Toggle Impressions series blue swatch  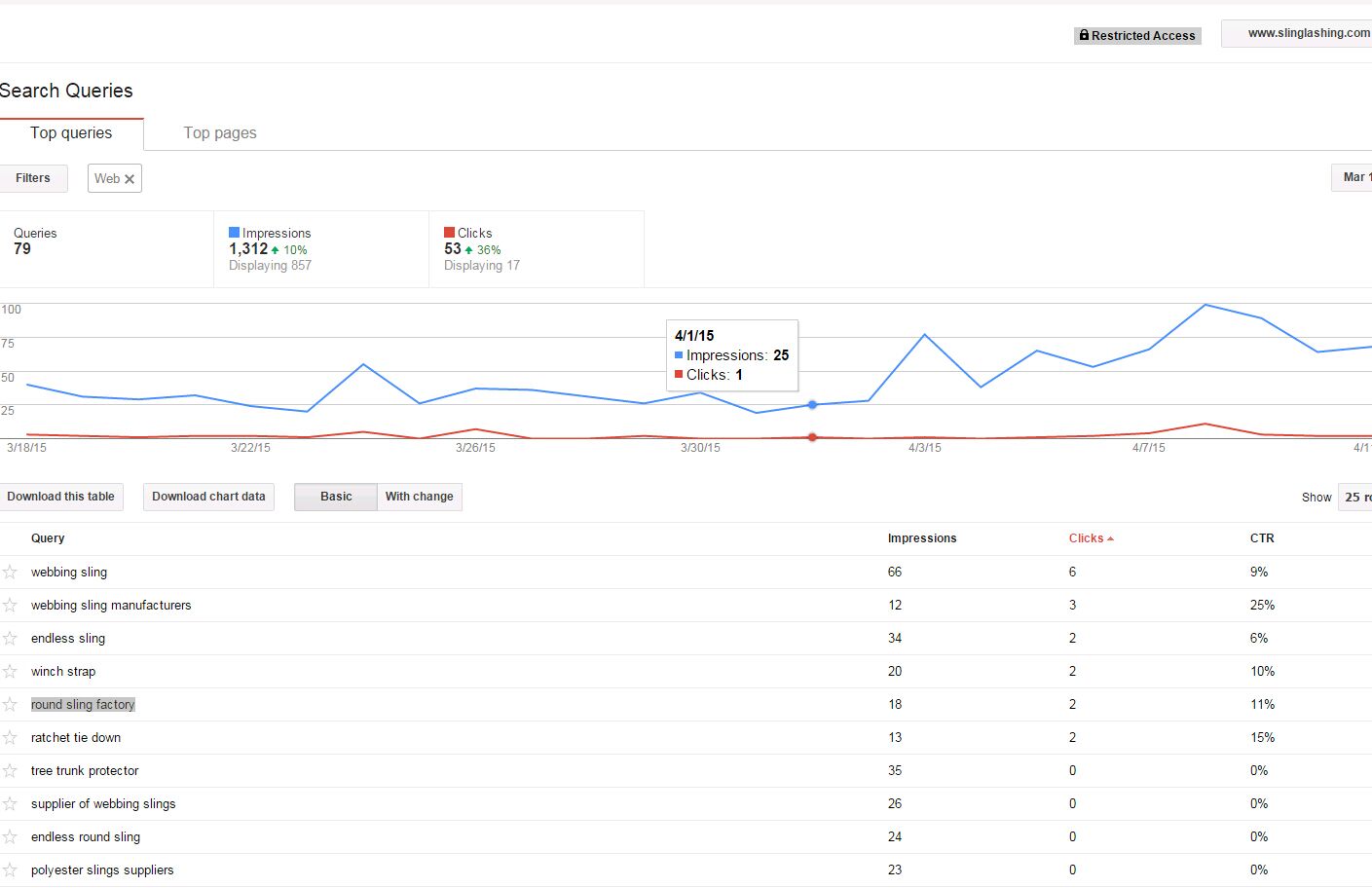pyautogui.click(x=234, y=233)
